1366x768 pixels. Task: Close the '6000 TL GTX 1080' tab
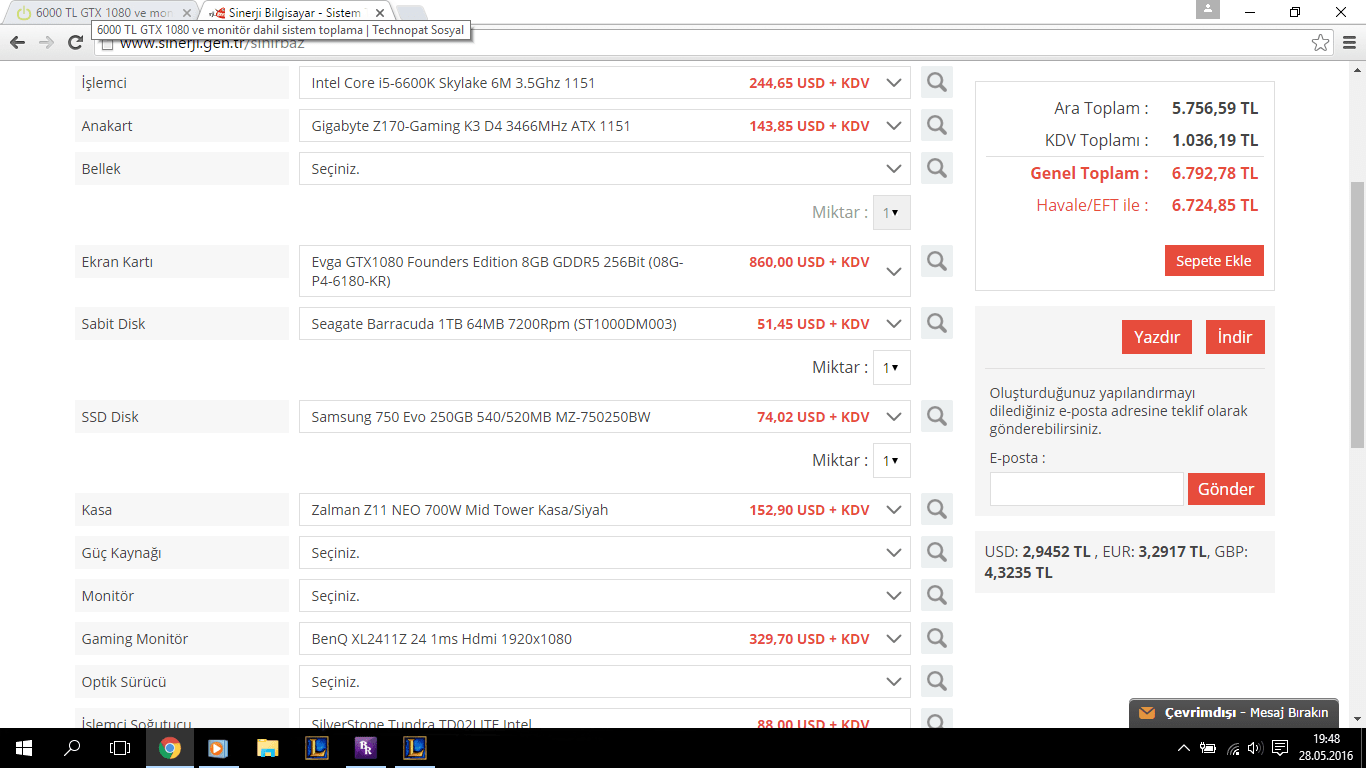pos(186,13)
